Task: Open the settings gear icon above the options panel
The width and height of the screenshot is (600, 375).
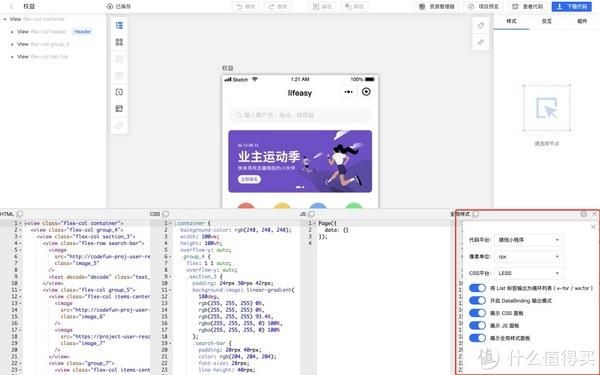Action: pos(584,214)
